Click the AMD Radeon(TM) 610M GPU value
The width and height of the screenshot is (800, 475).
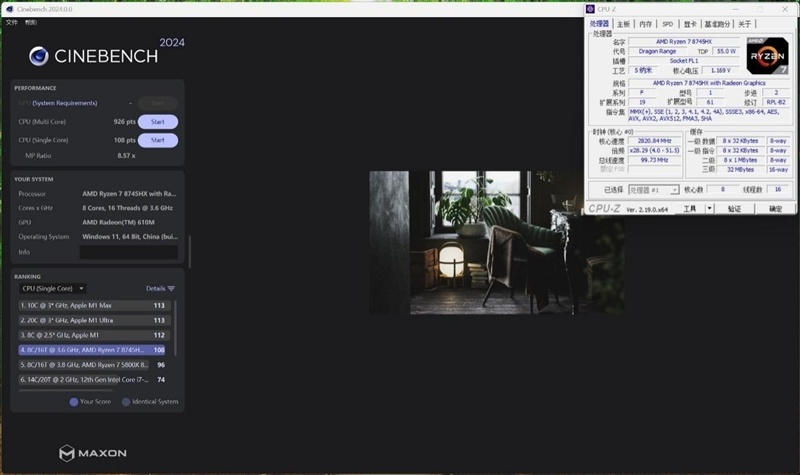(118, 222)
